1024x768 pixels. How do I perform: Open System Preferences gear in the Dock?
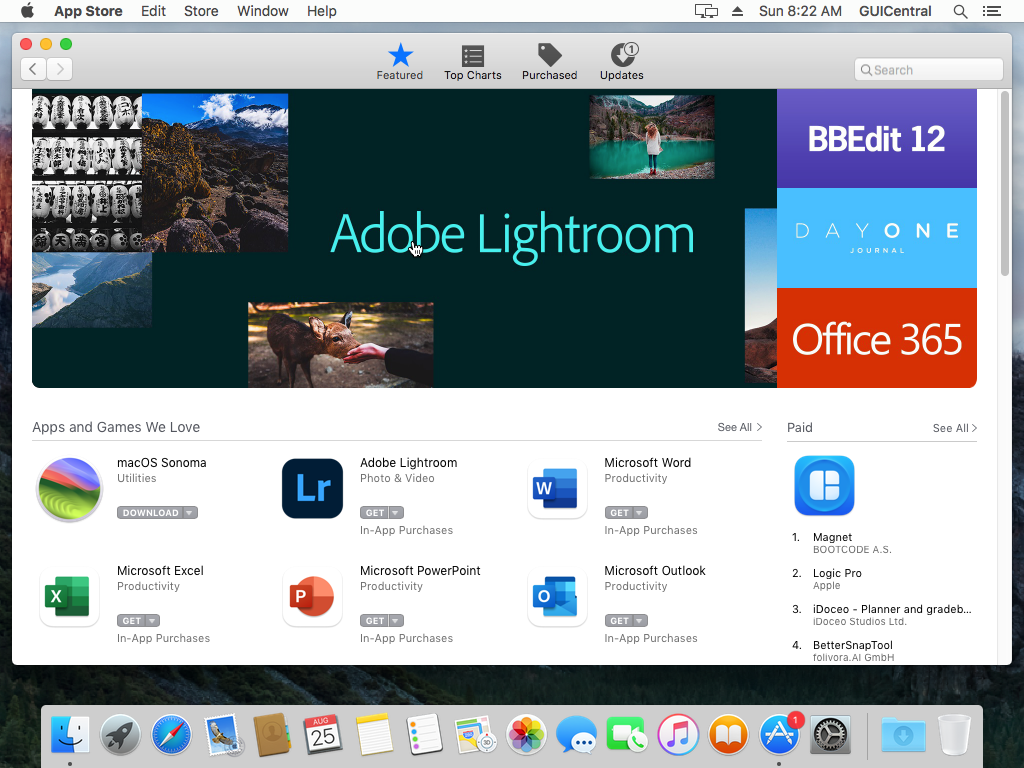830,735
